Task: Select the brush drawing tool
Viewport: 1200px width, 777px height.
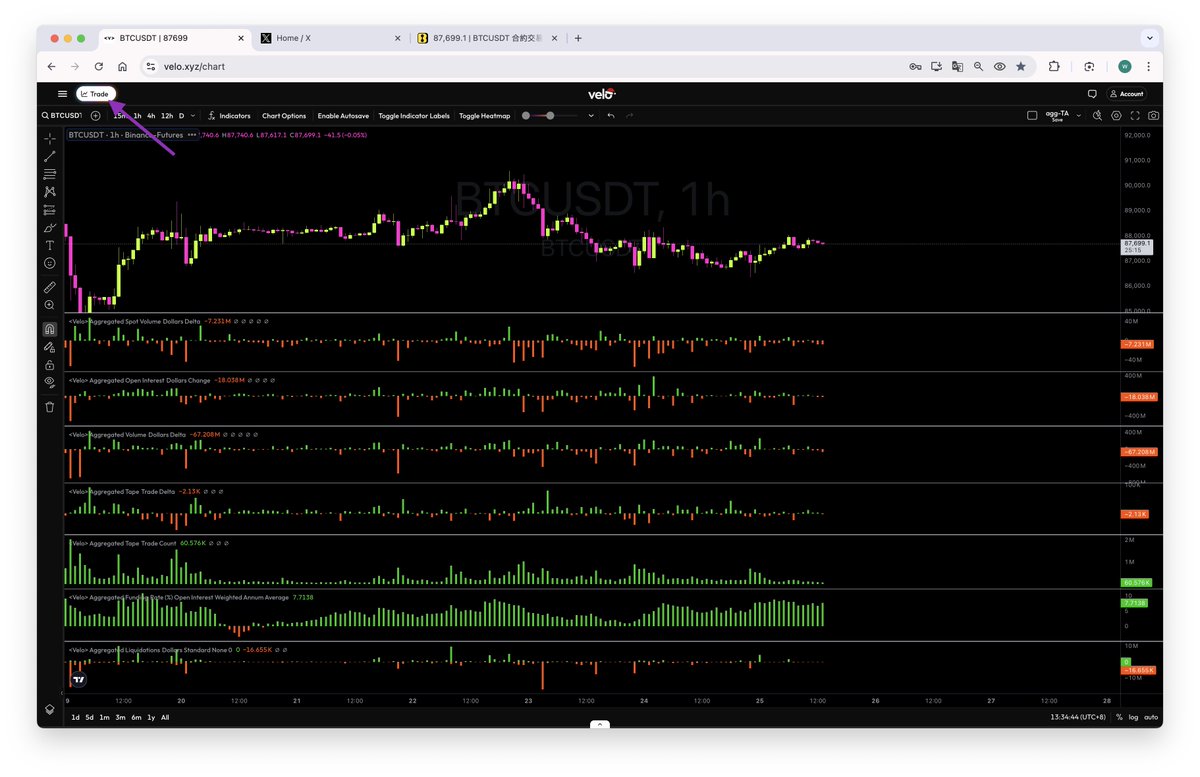Action: pos(50,228)
